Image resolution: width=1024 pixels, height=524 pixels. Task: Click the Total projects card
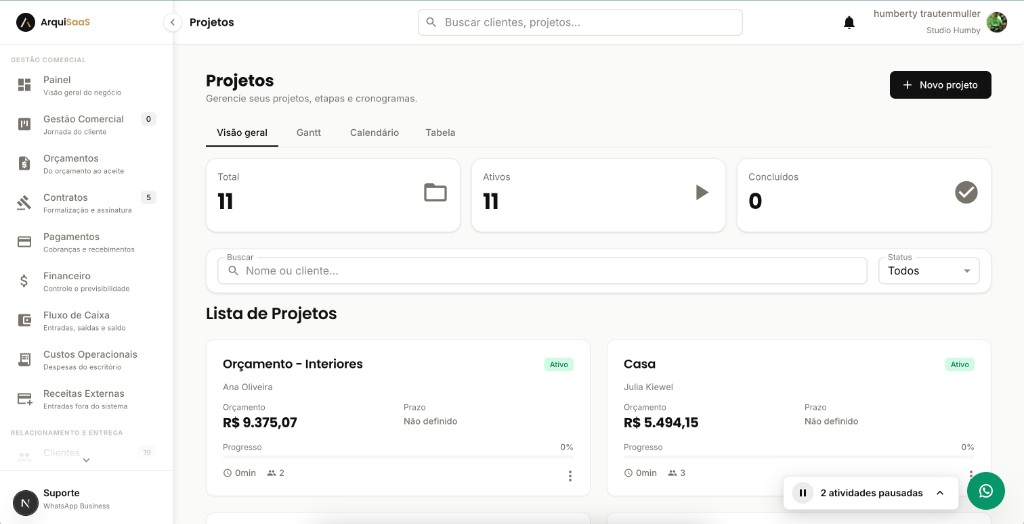pos(333,195)
